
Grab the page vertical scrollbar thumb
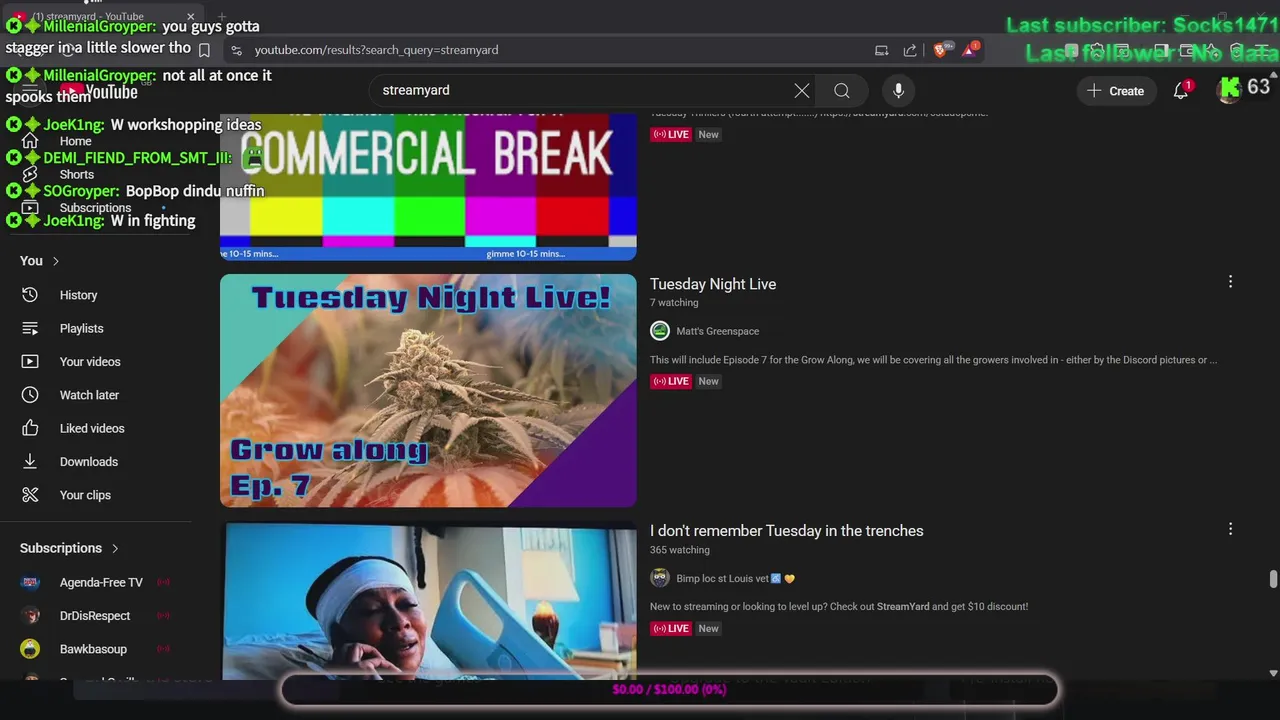(1273, 580)
